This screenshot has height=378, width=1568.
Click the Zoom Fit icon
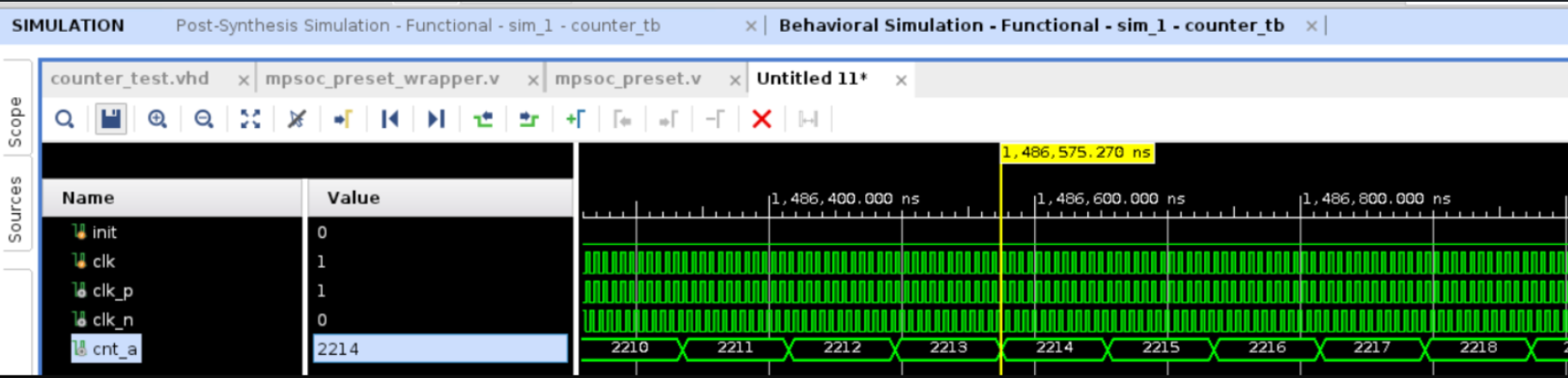(x=250, y=119)
